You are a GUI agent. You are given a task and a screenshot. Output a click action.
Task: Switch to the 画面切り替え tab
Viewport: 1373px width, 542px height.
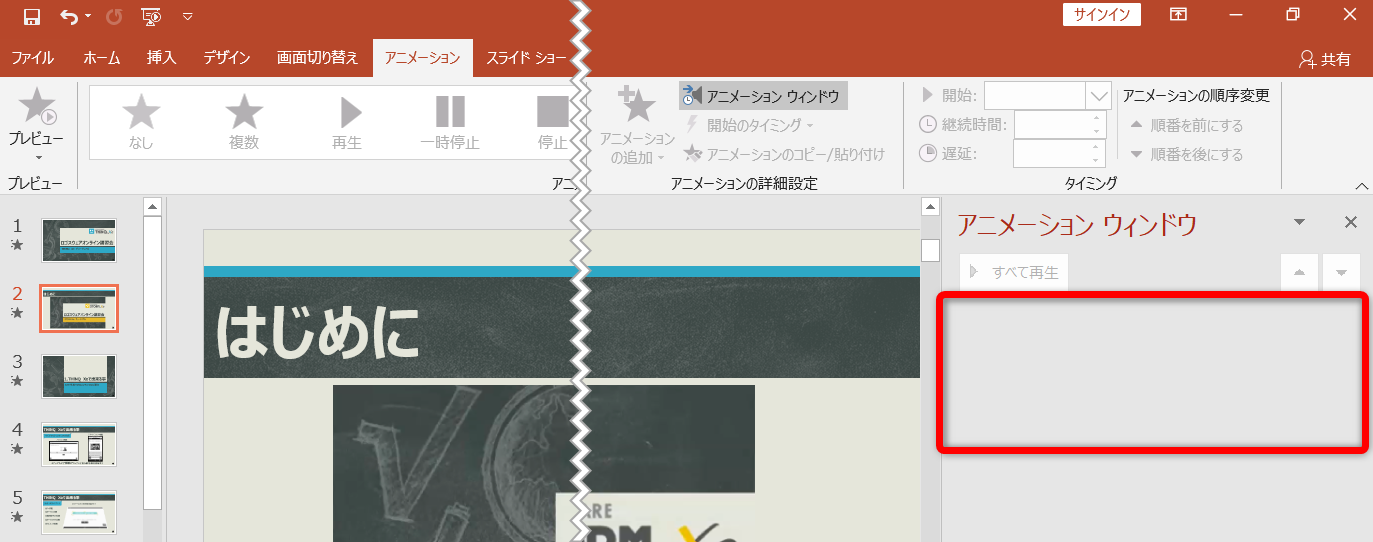317,58
